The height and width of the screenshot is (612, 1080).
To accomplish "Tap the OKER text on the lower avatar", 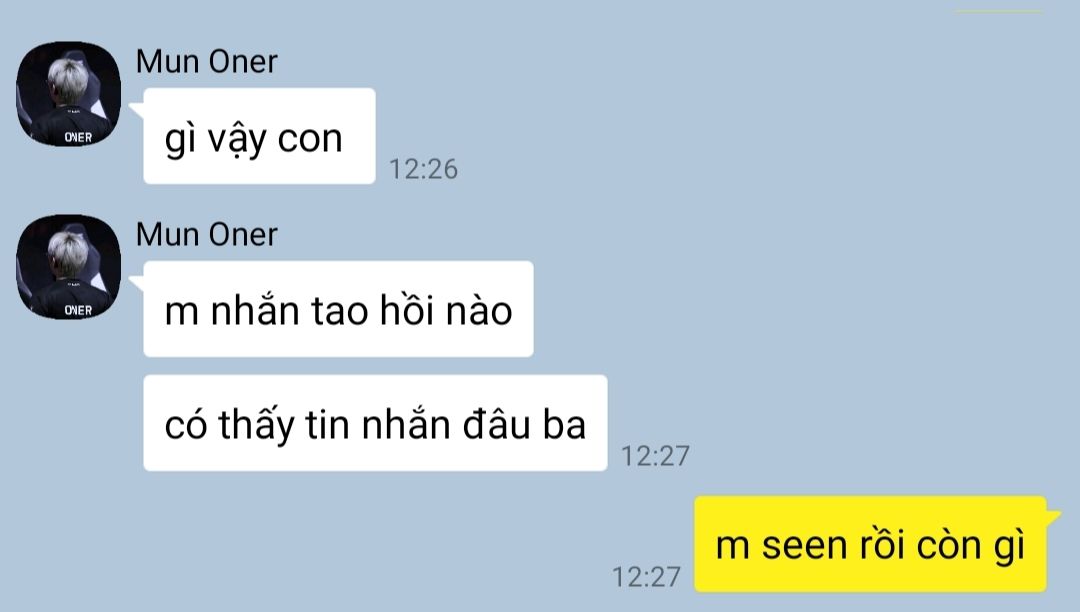I will tap(78, 310).
